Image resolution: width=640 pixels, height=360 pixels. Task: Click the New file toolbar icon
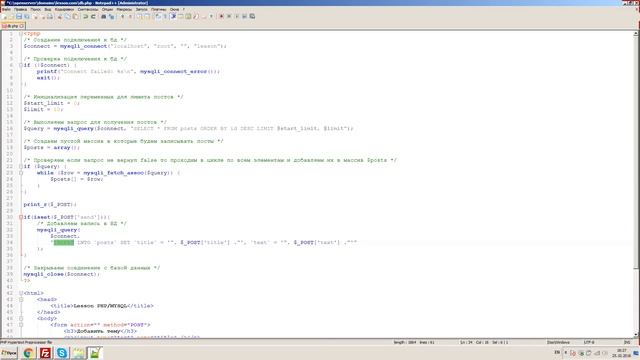coord(5,16)
